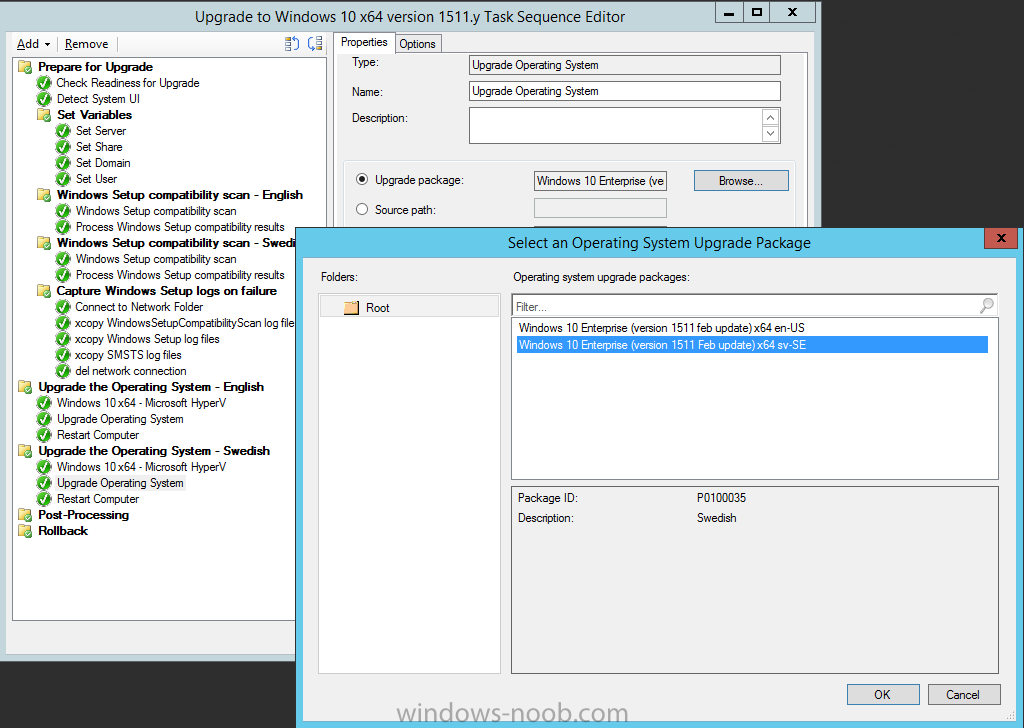Click the green check icon beside Set Domain

63,163
